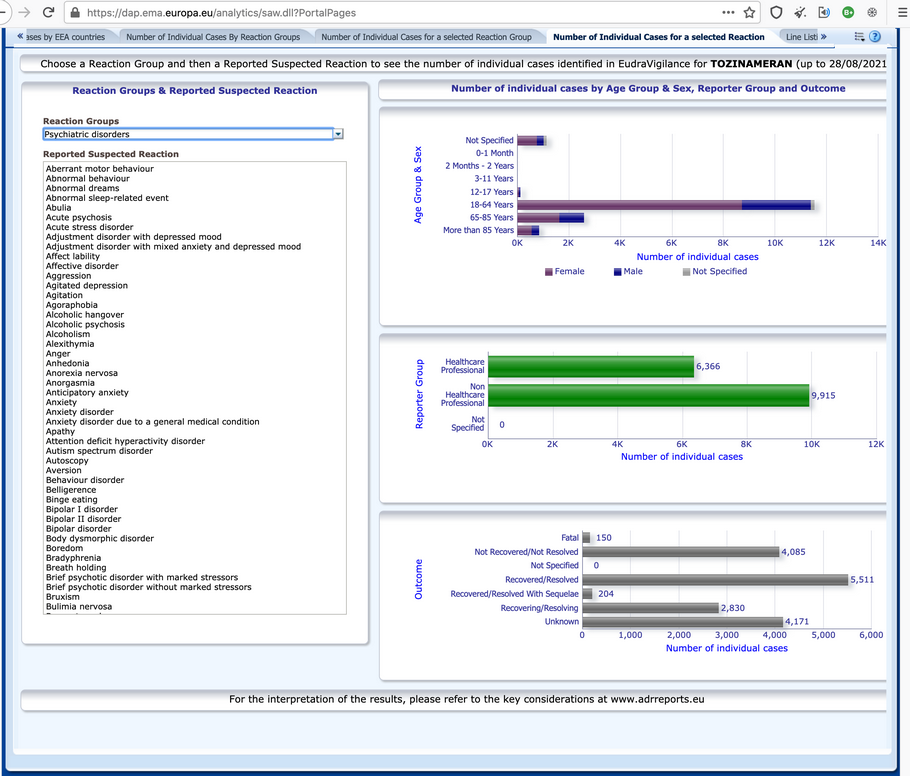Open the green B+ extension
The height and width of the screenshot is (776, 910).
pos(848,12)
